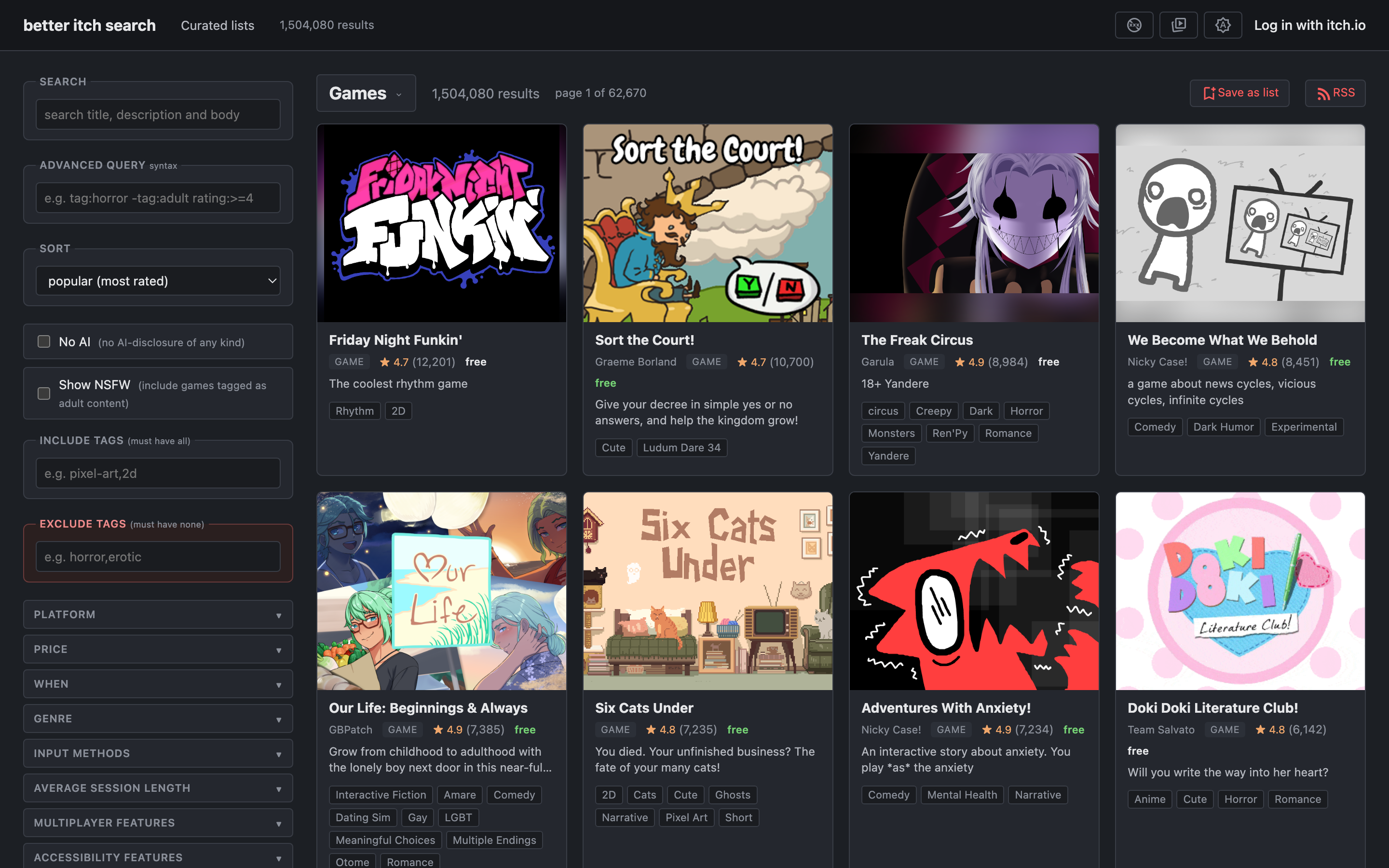The height and width of the screenshot is (868, 1389).
Task: Enable the Show NSFW checkbox
Action: 43,393
